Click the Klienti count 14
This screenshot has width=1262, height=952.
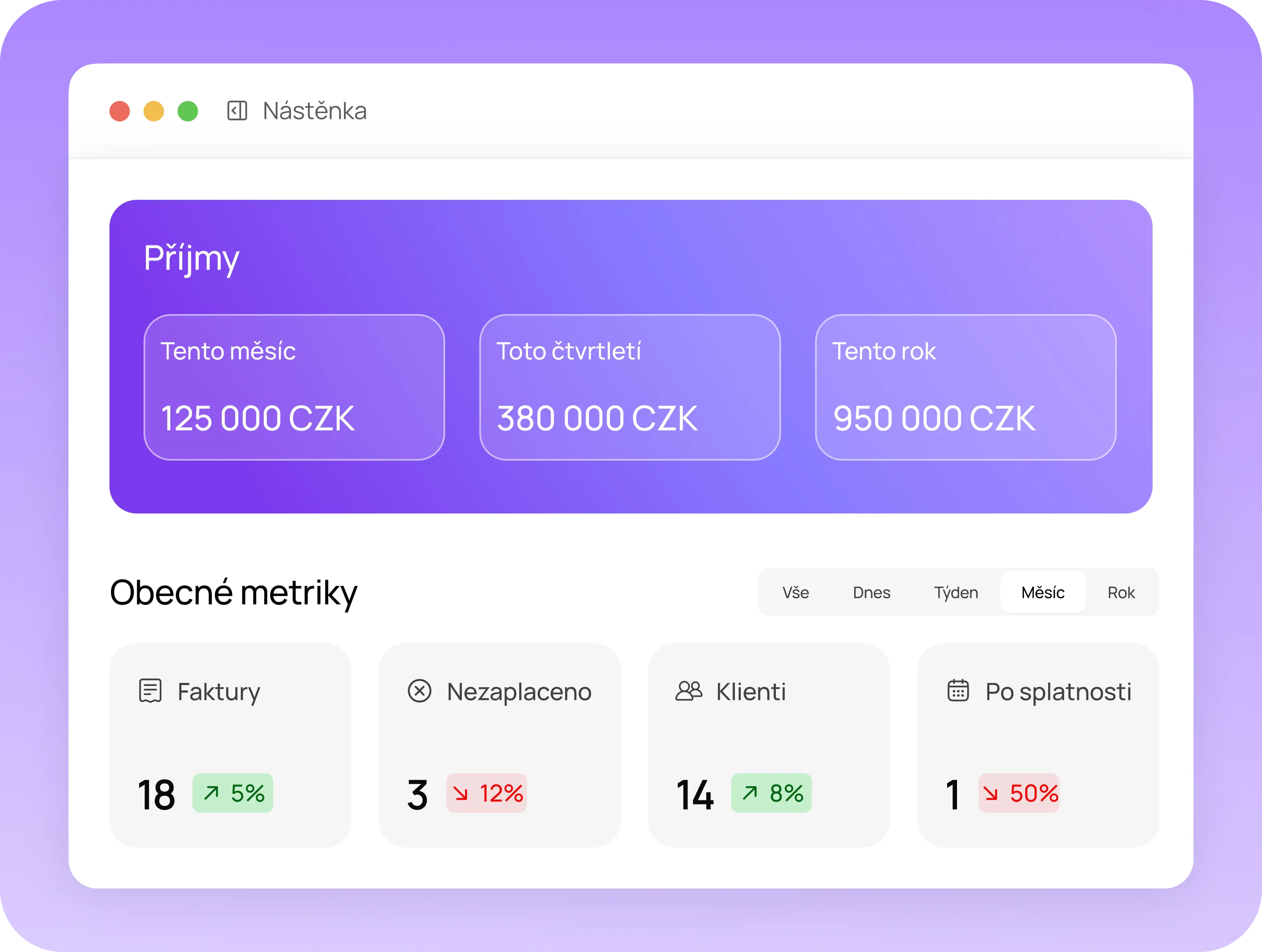coord(695,795)
